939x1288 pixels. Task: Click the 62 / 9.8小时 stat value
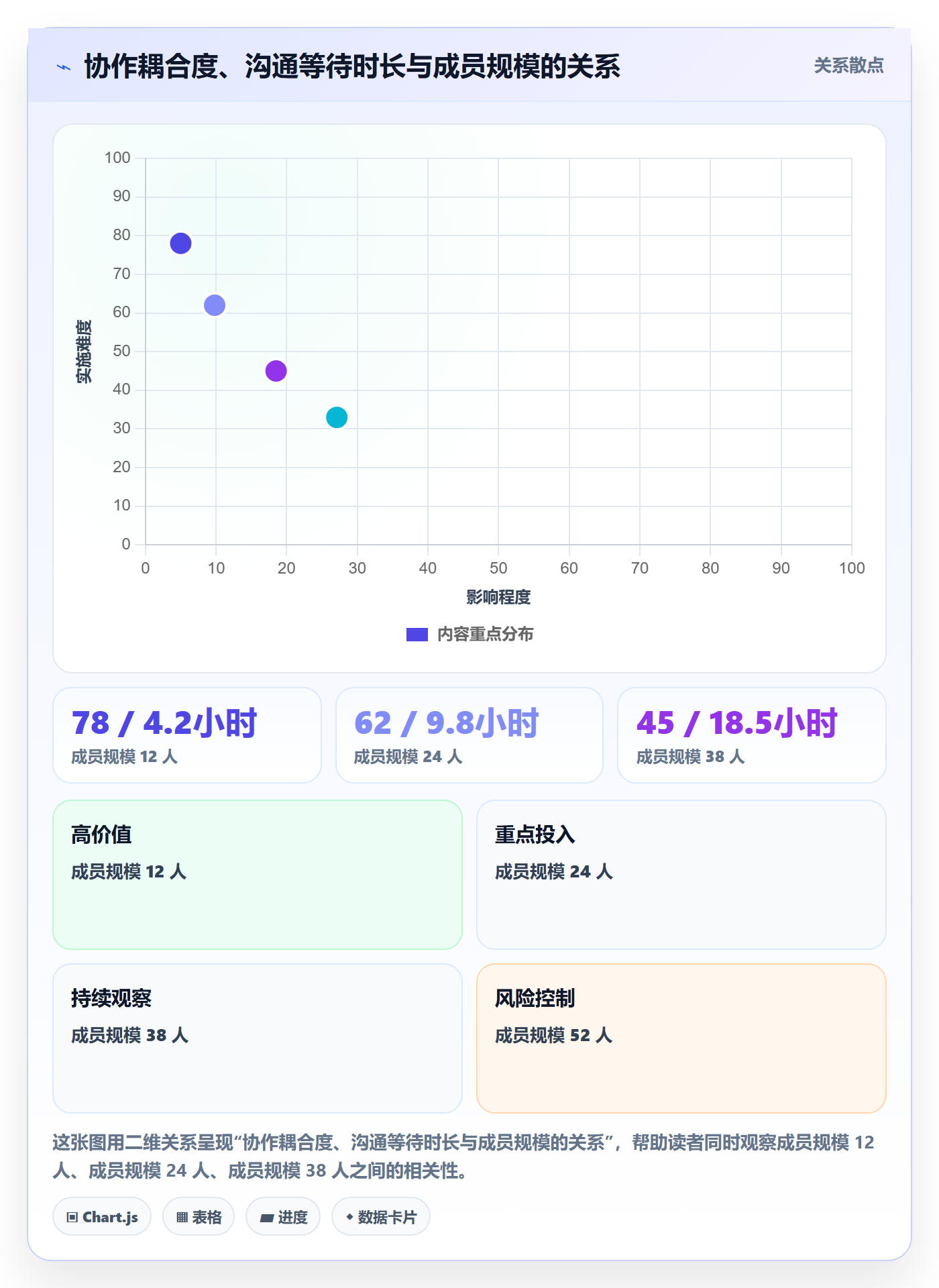pyautogui.click(x=447, y=723)
